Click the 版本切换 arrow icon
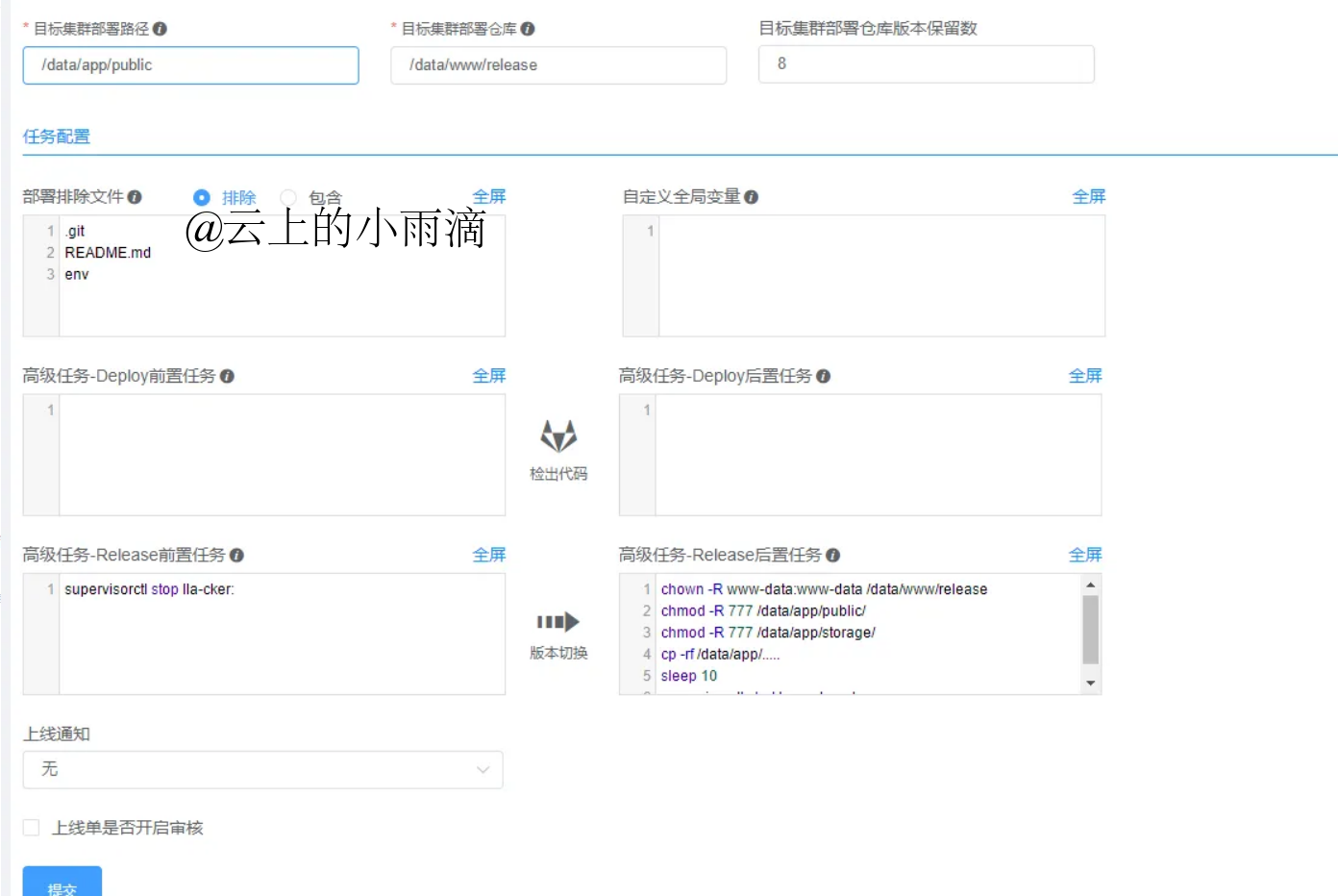 (558, 621)
